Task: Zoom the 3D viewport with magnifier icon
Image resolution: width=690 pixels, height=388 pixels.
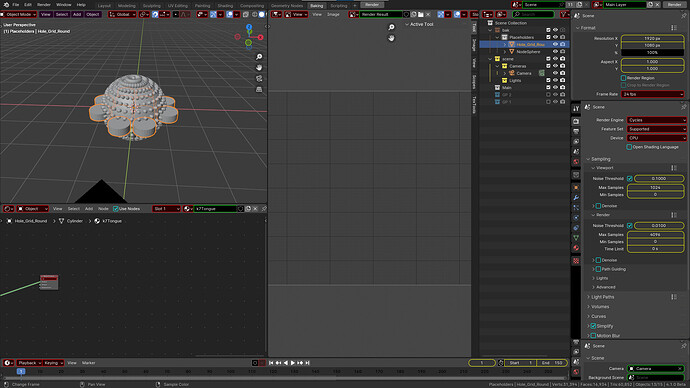Action: click(259, 57)
